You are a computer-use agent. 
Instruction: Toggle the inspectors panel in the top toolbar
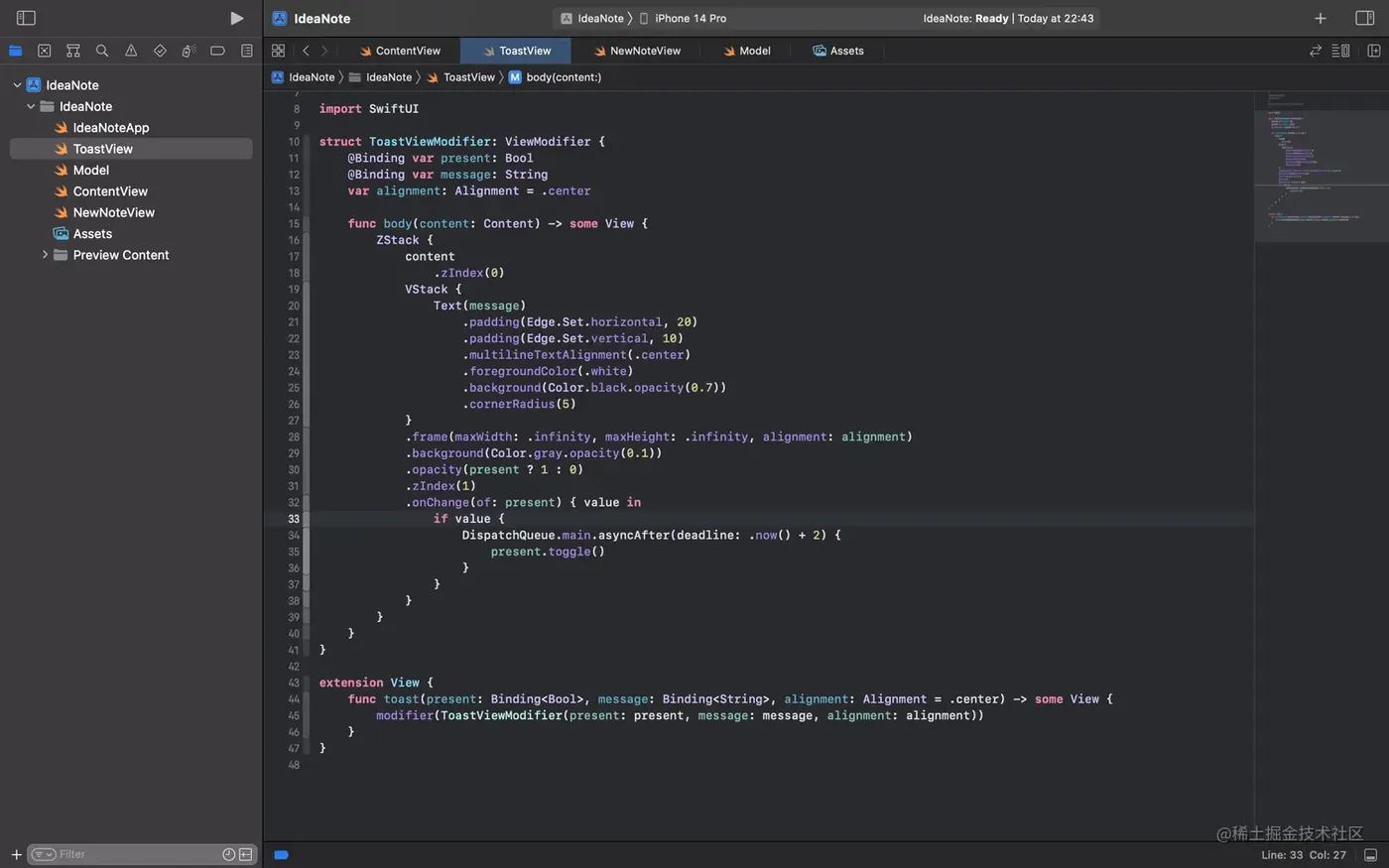click(1364, 18)
